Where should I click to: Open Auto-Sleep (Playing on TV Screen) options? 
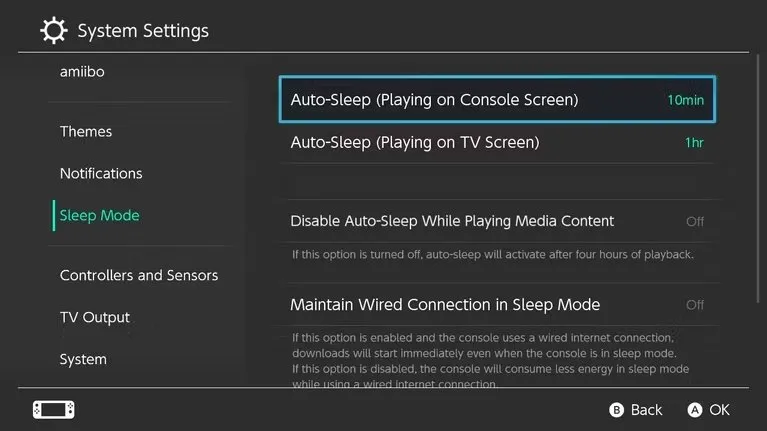click(x=414, y=143)
